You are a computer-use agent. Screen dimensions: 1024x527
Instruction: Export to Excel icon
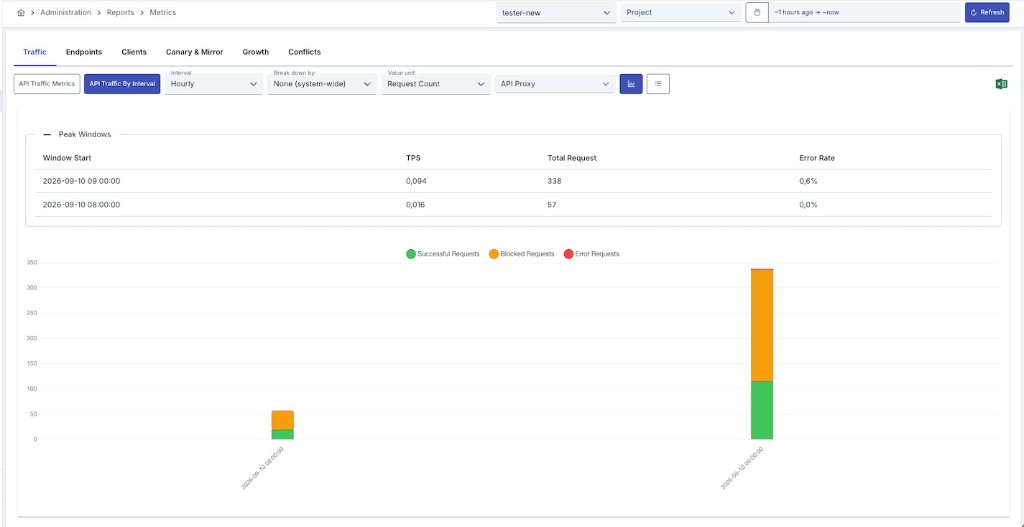(x=1001, y=84)
